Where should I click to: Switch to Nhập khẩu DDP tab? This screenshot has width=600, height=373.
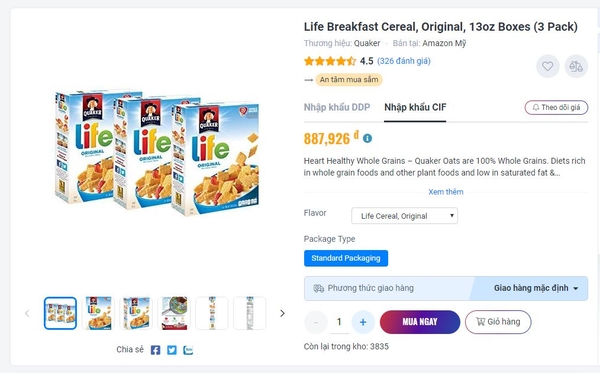click(x=337, y=107)
